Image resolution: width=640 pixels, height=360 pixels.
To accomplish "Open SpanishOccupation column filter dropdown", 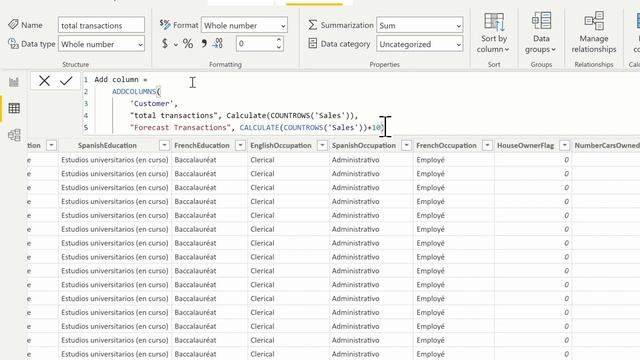I will [406, 145].
